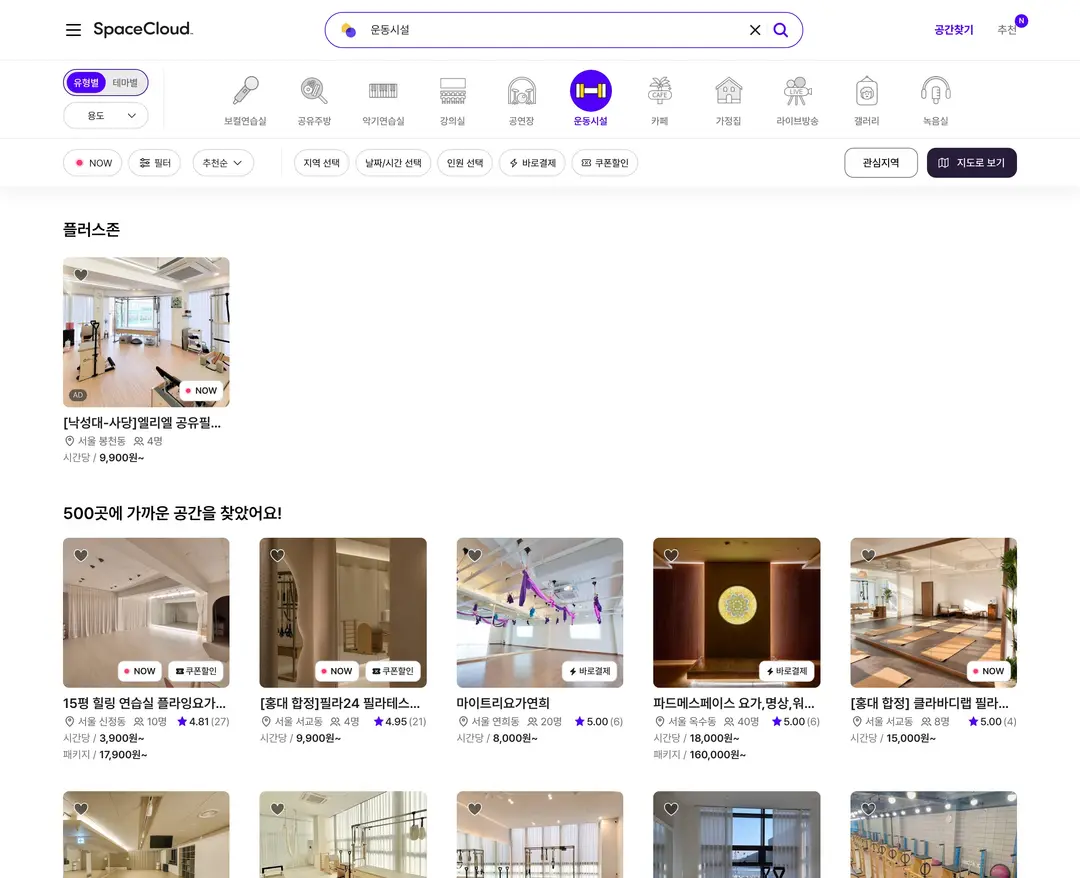Image resolution: width=1080 pixels, height=878 pixels.
Task: Click the 플러스존 section heading
Action: (92, 230)
